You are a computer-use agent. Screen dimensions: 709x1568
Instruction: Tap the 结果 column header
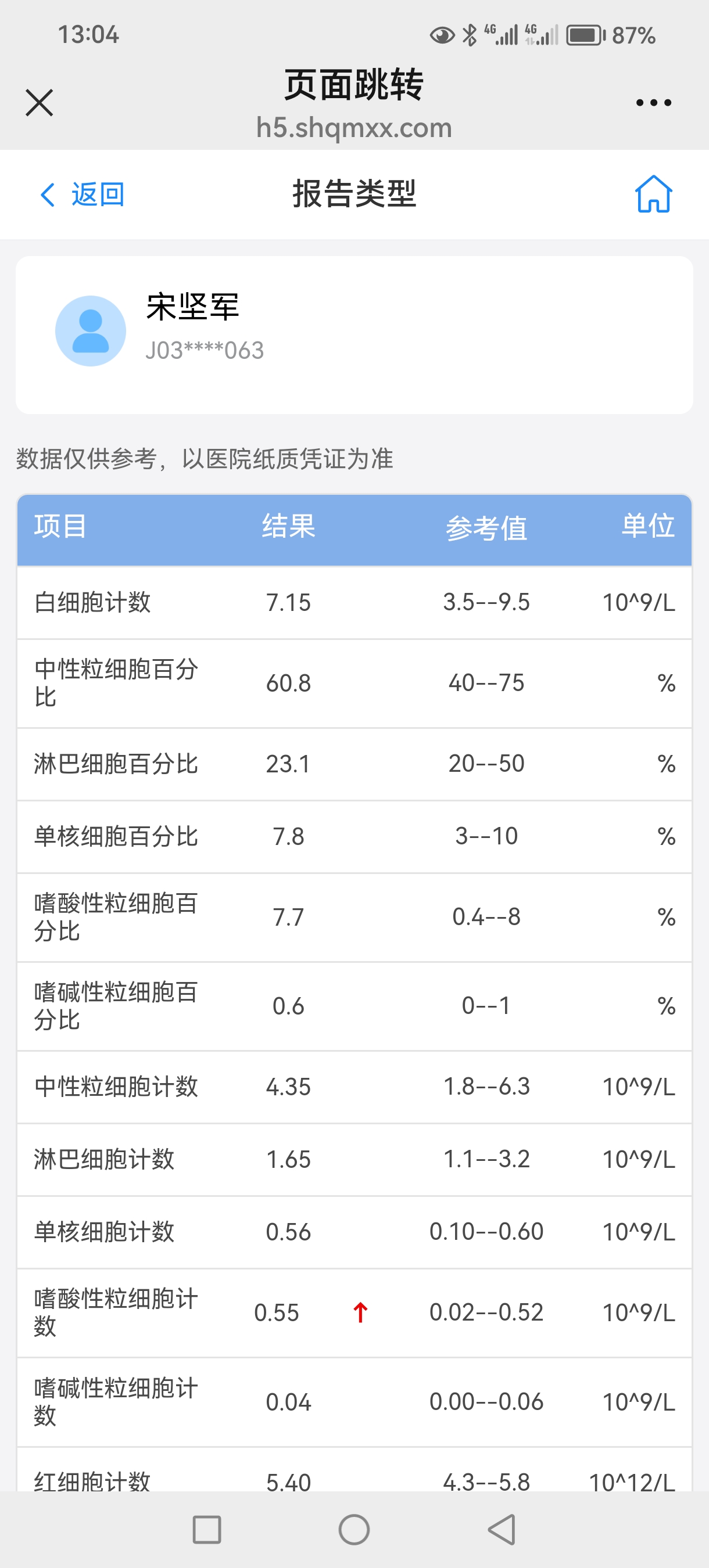tap(288, 526)
